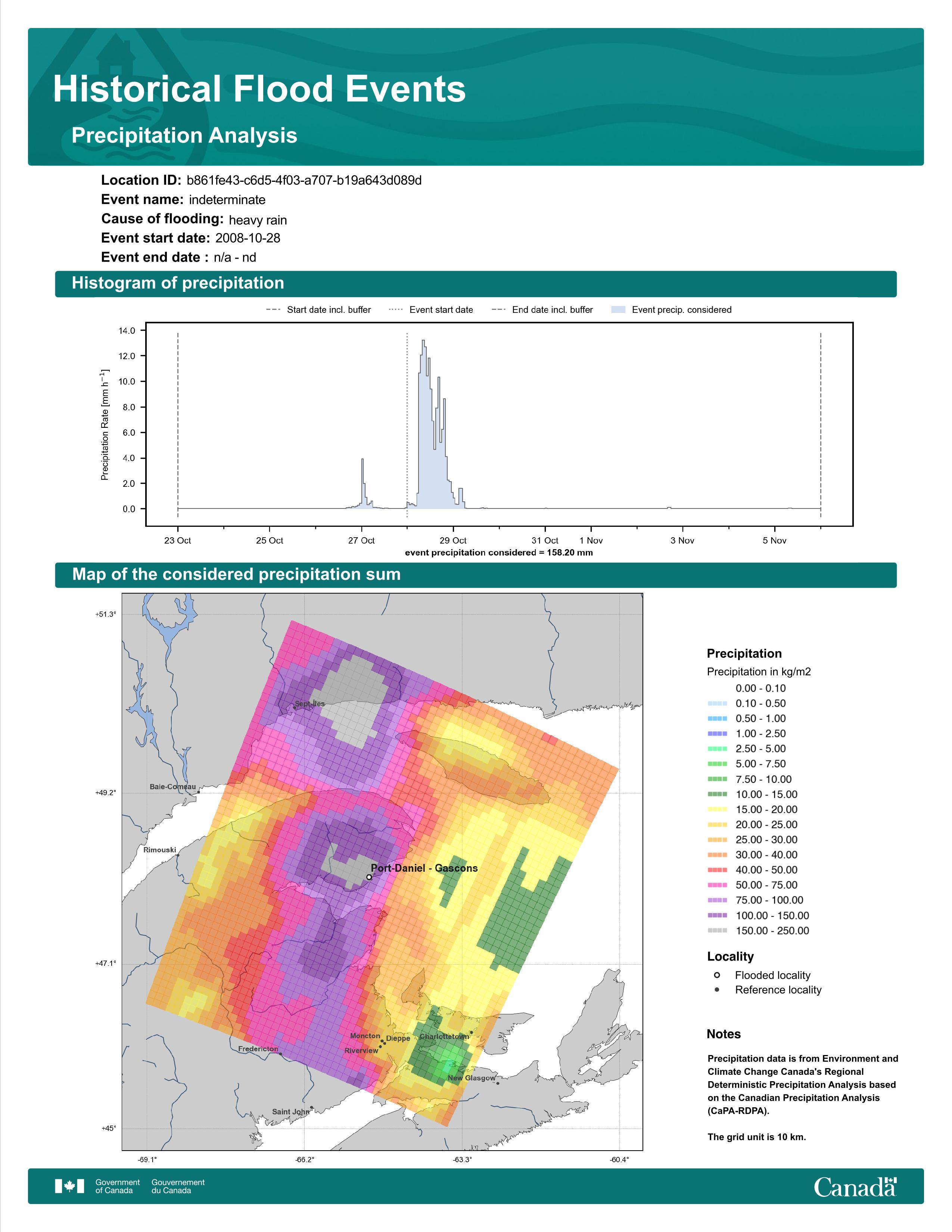The width and height of the screenshot is (952, 1232).
Task: Click the Sept-Îles reference point on map
Action: 295,708
